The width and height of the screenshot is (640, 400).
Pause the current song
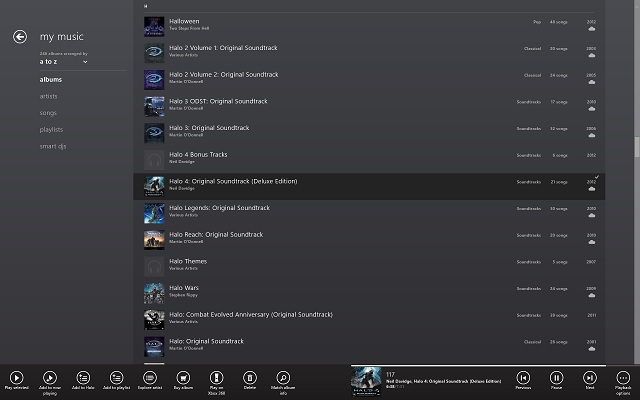pos(556,378)
